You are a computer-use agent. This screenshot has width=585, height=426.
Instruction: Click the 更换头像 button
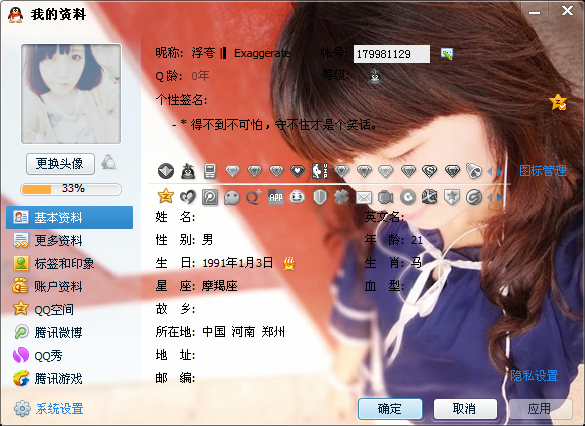pyautogui.click(x=60, y=163)
